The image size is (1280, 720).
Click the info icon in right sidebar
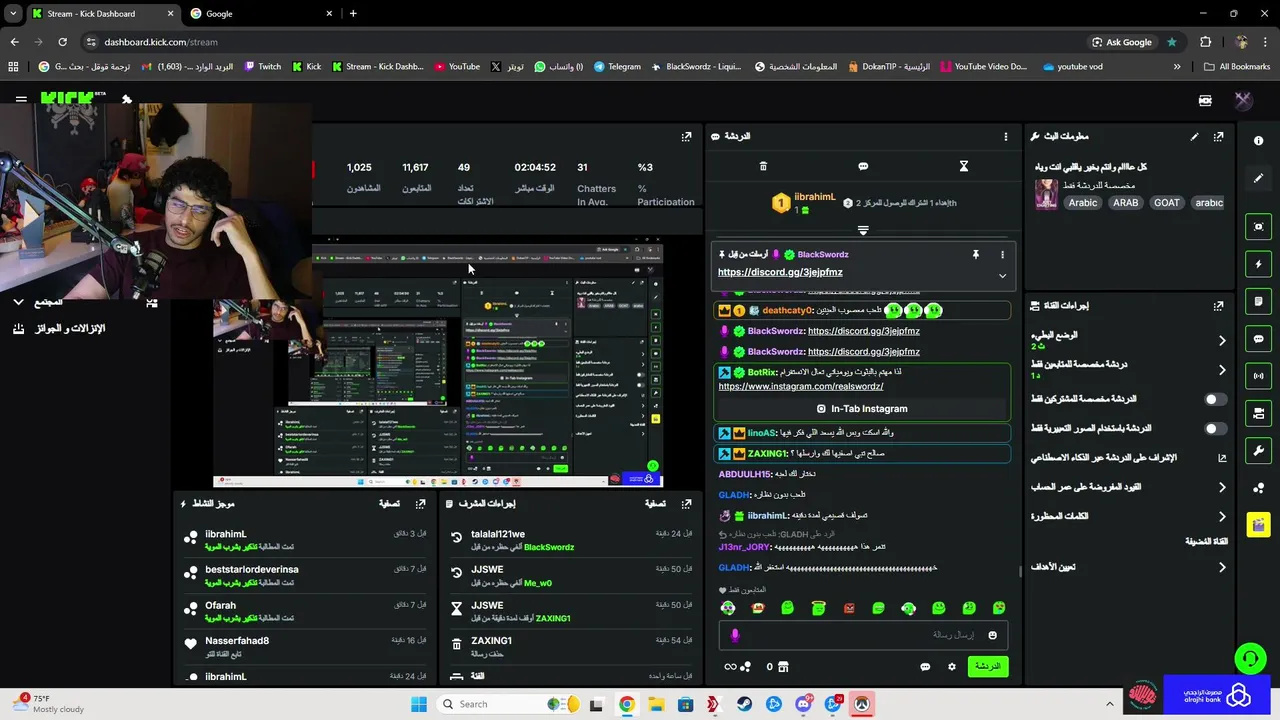pos(1258,141)
